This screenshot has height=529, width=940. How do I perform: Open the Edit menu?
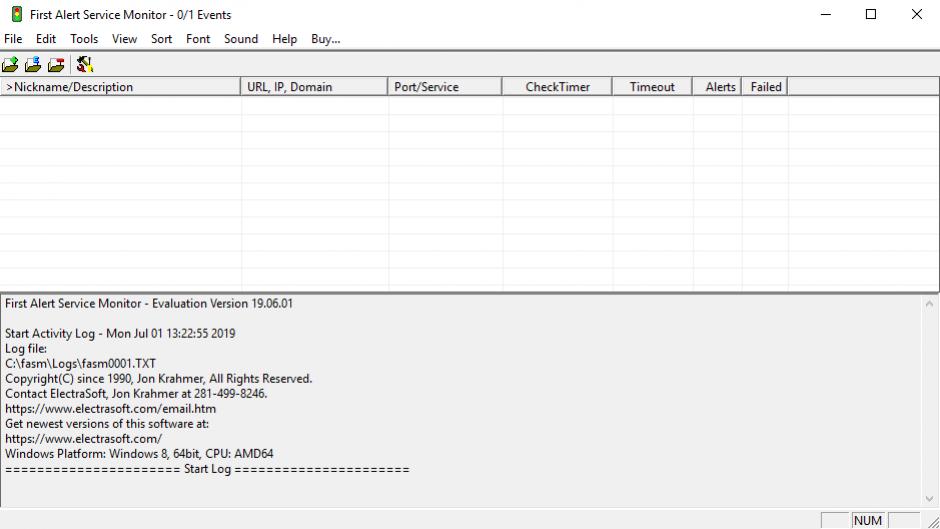(46, 39)
